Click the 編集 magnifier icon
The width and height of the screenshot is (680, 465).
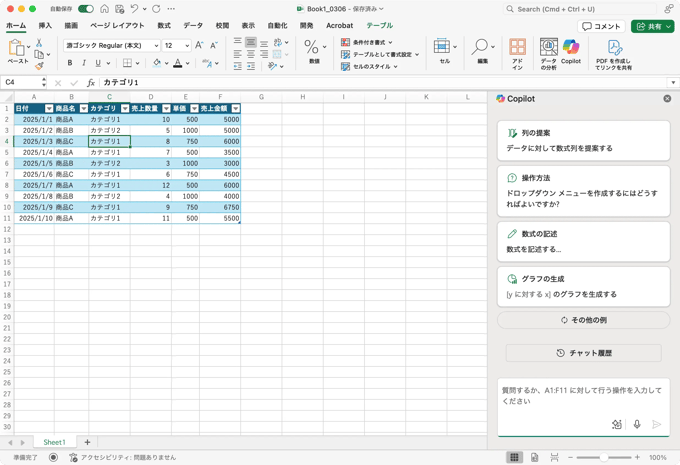480,46
